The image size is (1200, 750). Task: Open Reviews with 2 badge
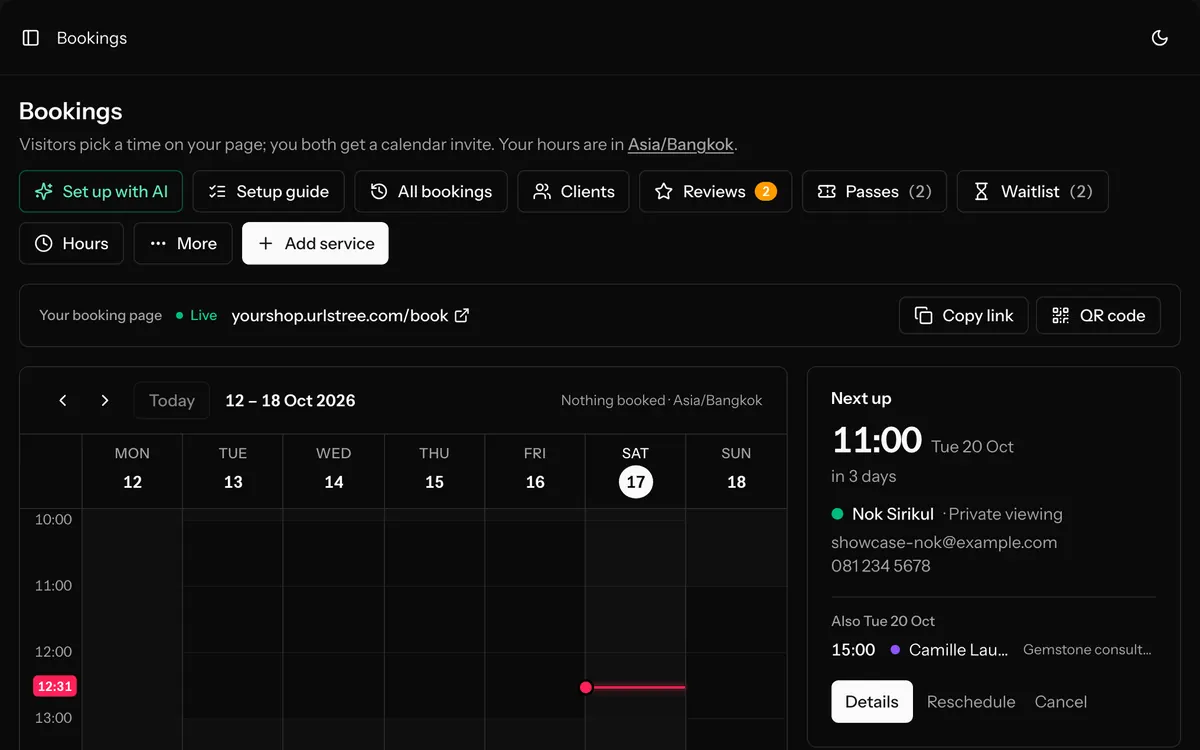pyautogui.click(x=715, y=191)
